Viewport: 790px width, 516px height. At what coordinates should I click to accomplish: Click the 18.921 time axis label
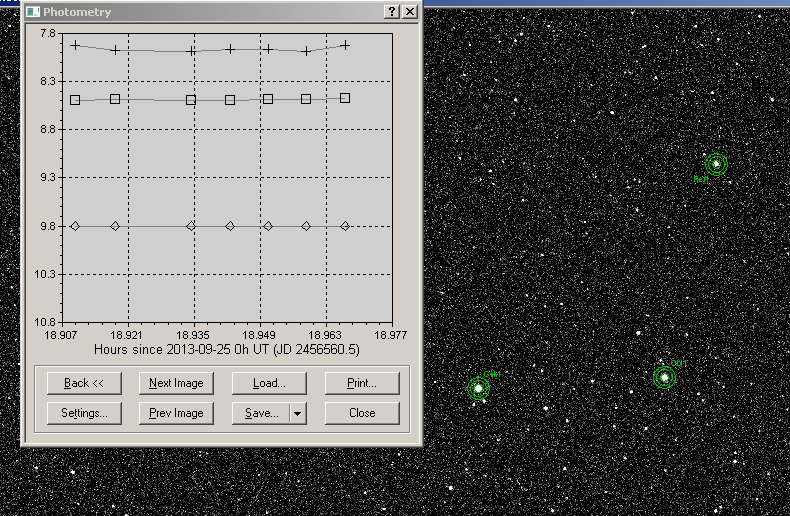click(x=126, y=335)
